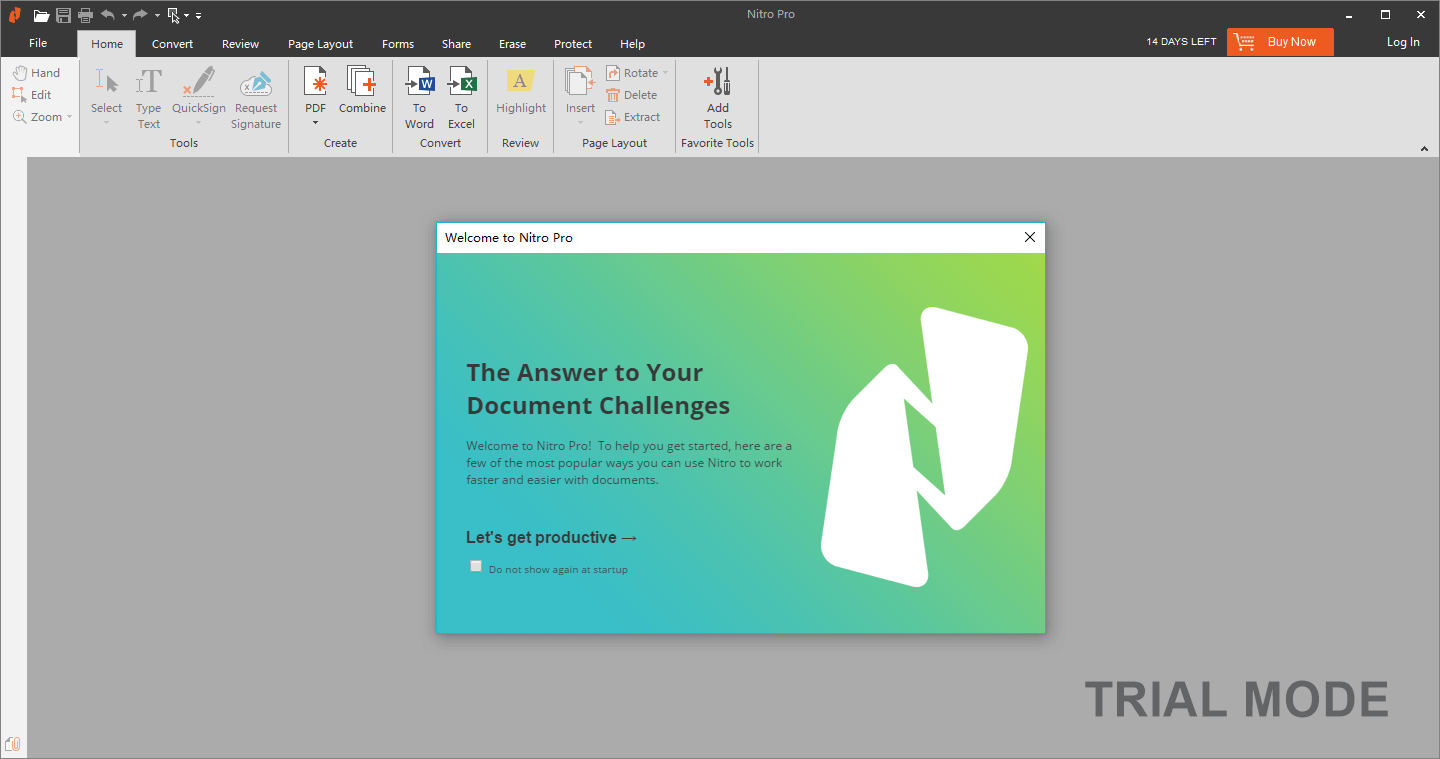Open the File menu

point(38,43)
